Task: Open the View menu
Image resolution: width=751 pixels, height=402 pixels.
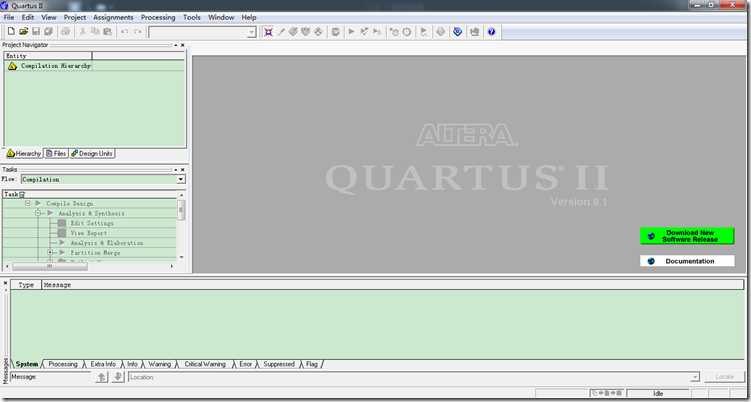Action: tap(49, 17)
